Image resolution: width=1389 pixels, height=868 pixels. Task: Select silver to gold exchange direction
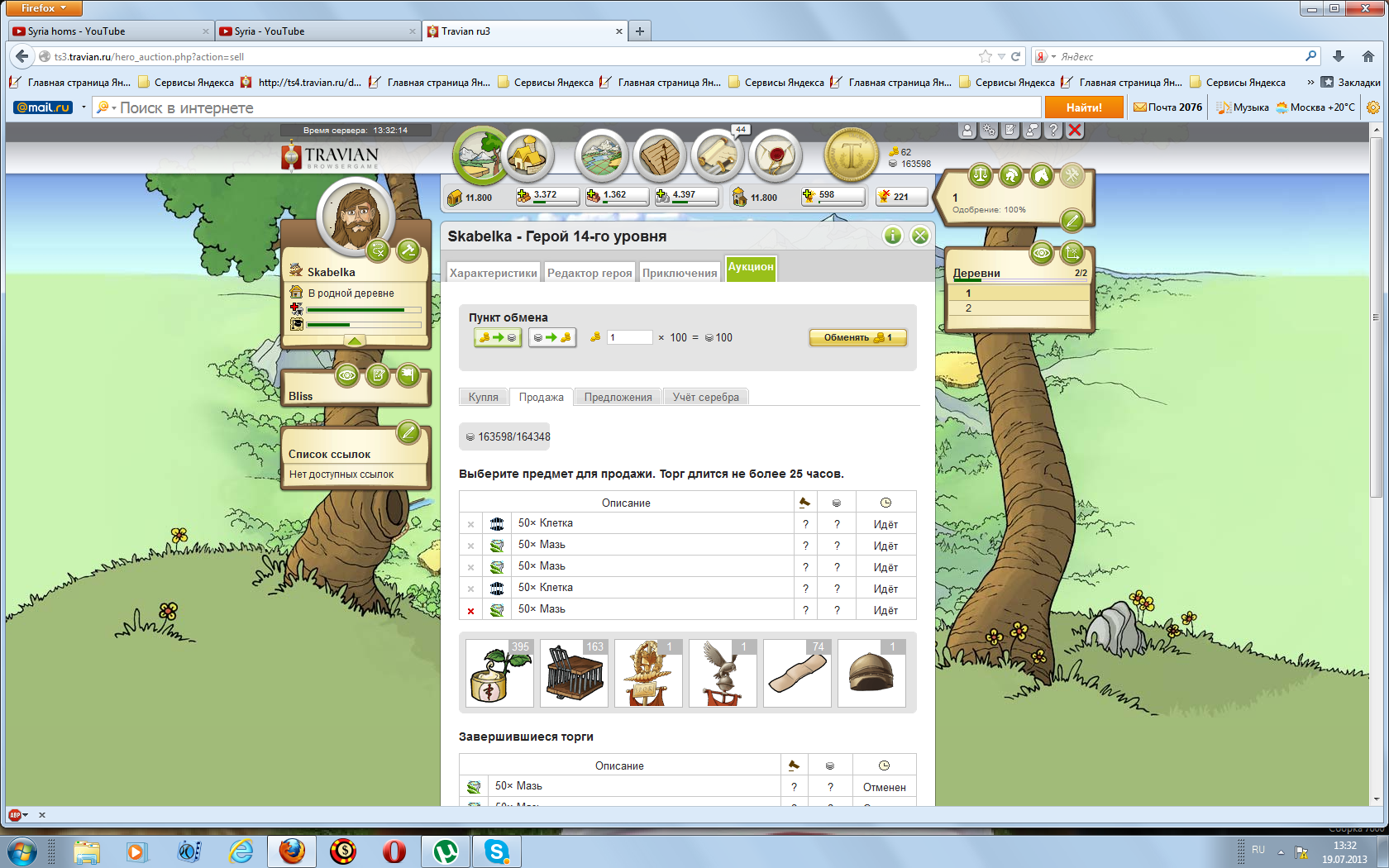(x=551, y=337)
